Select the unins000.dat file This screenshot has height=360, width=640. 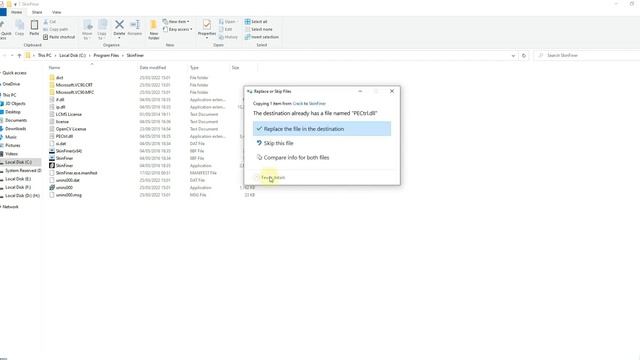(68, 180)
